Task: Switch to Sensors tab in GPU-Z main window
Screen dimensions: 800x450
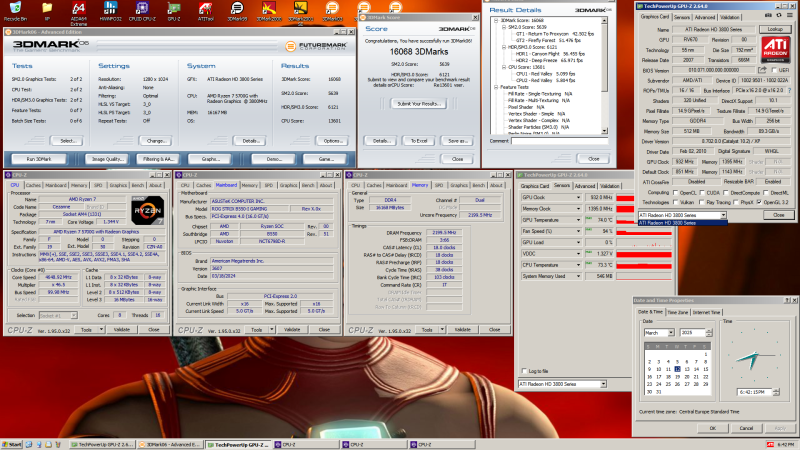Action: point(682,17)
